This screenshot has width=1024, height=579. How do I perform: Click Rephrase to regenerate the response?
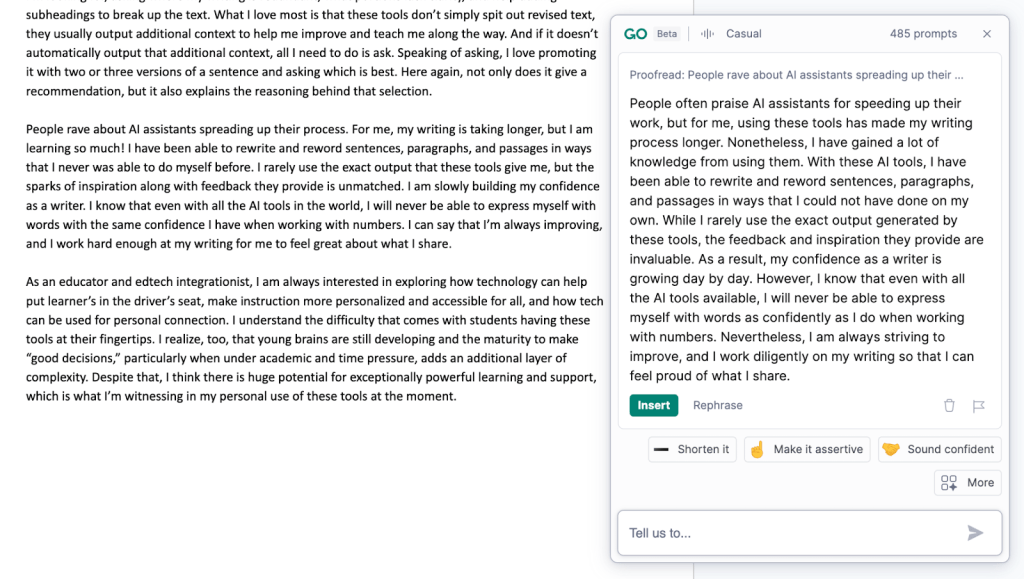tap(718, 405)
